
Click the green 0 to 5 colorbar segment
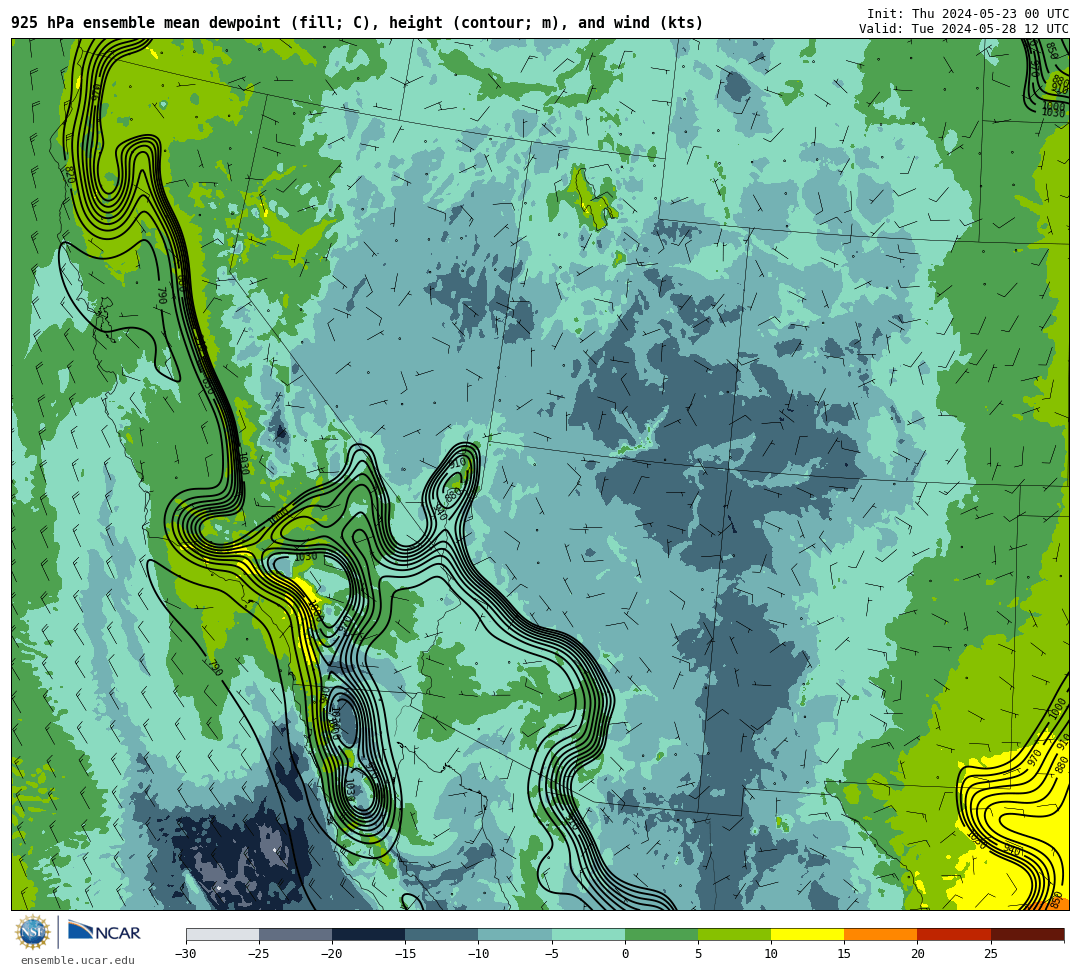(x=661, y=934)
